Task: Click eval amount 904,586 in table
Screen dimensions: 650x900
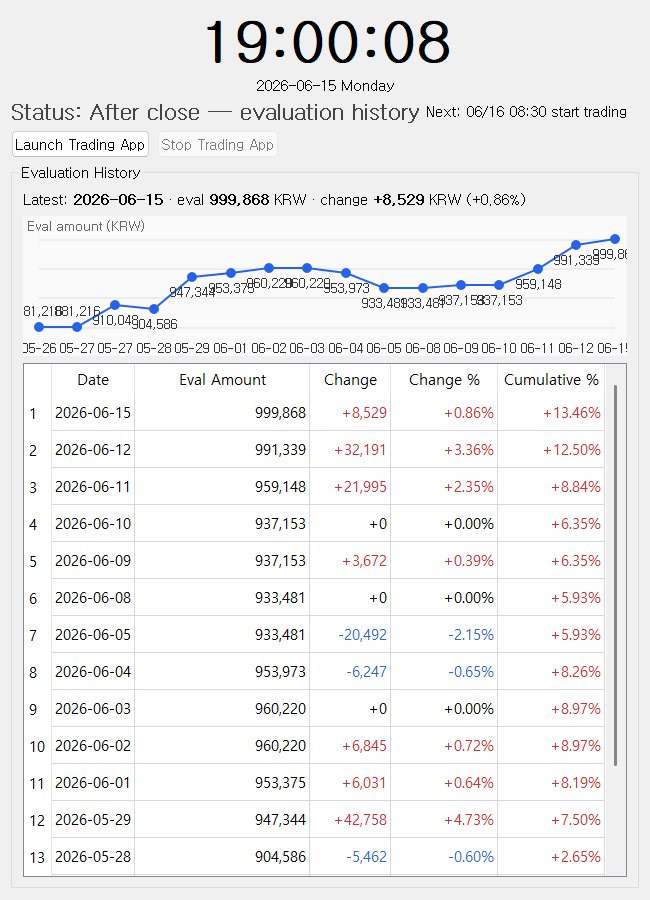Action: pos(222,856)
